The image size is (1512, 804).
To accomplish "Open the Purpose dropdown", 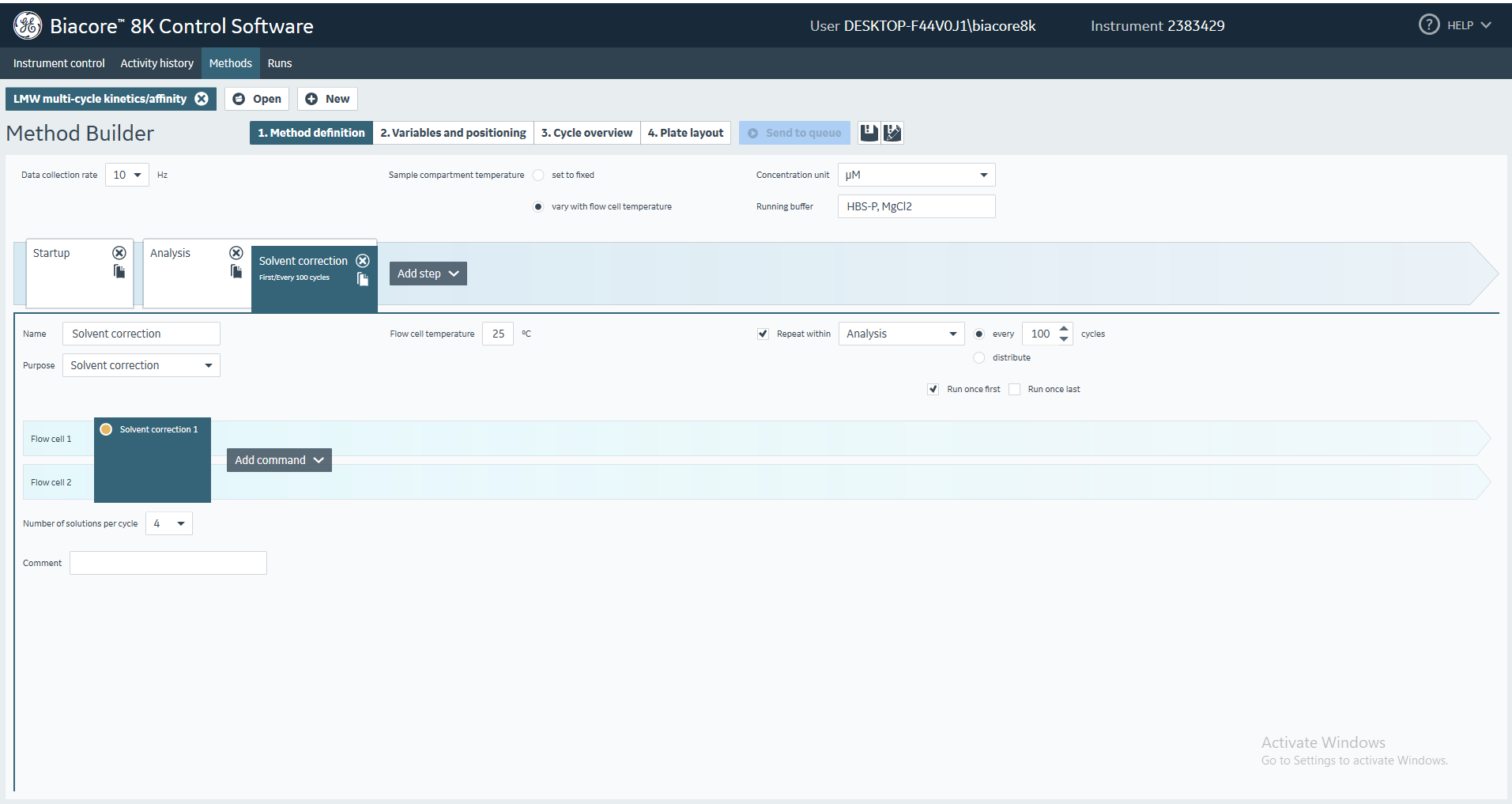I will pos(141,365).
